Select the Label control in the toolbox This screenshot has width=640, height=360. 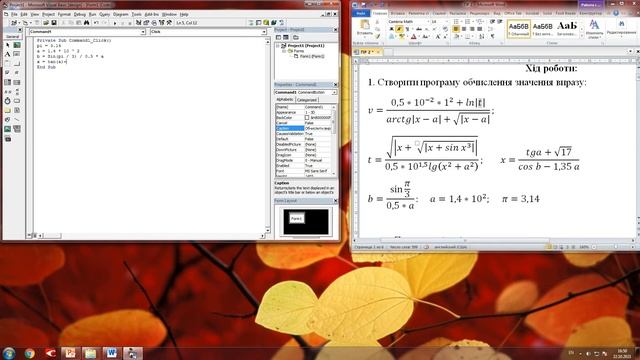pos(7,54)
